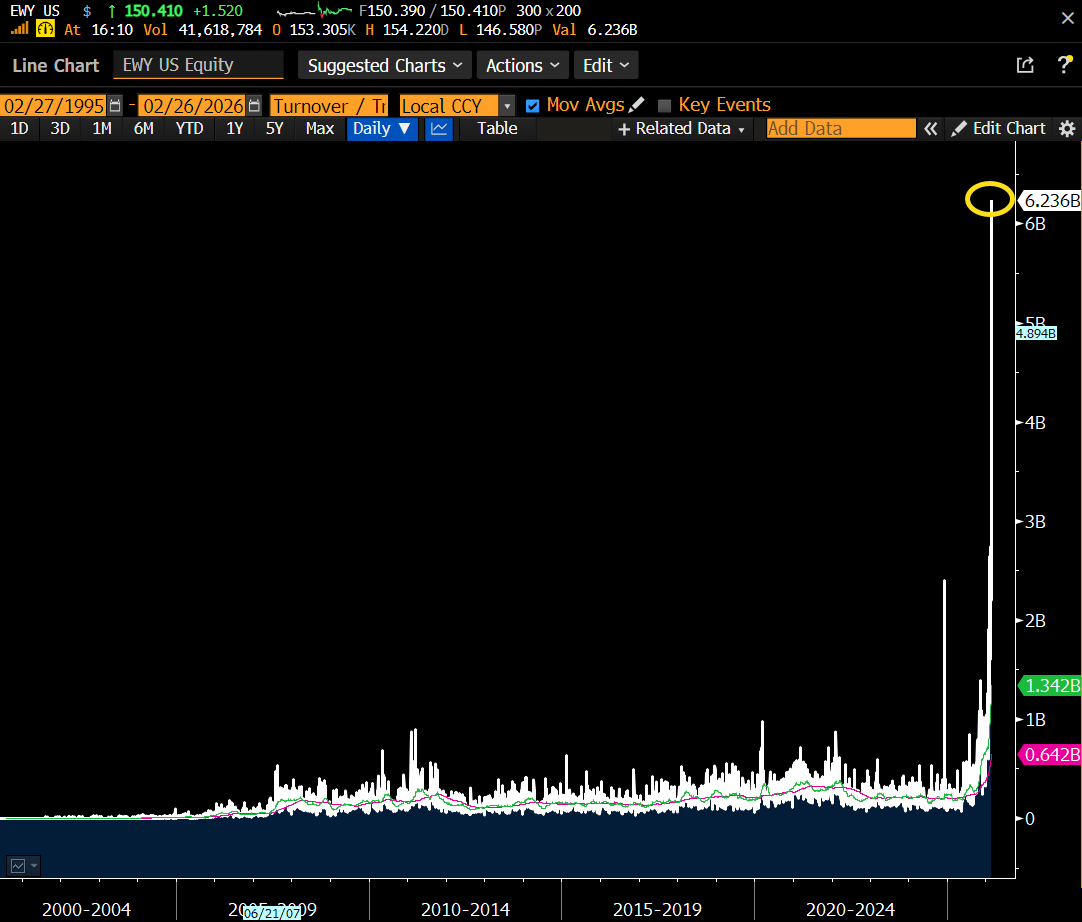Select the YTD time range

pos(189,128)
